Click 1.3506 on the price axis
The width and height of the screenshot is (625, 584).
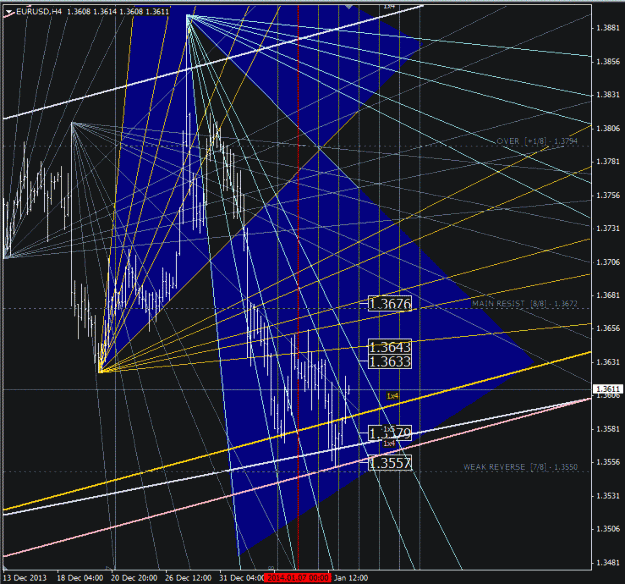[x=608, y=529]
